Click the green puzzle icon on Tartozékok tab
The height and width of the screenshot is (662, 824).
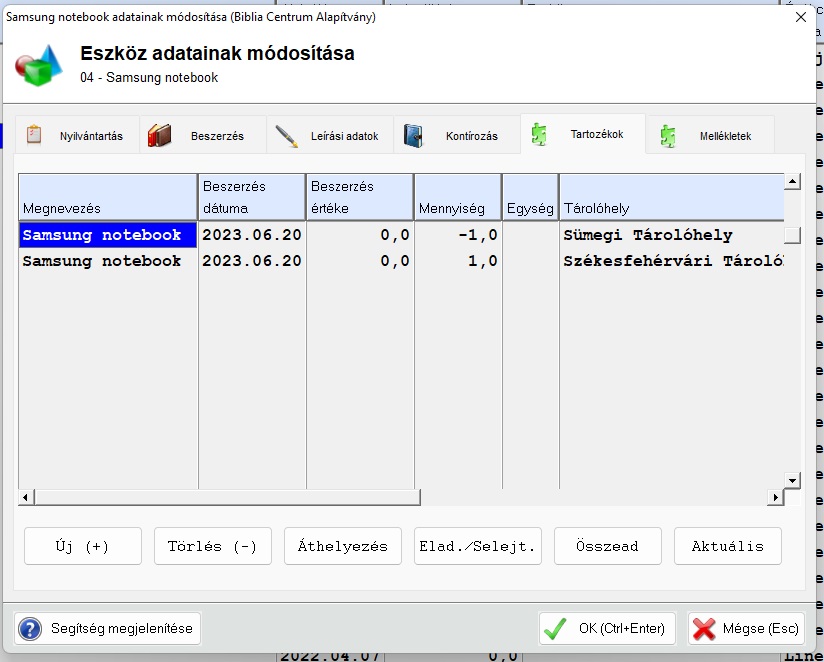pyautogui.click(x=539, y=134)
